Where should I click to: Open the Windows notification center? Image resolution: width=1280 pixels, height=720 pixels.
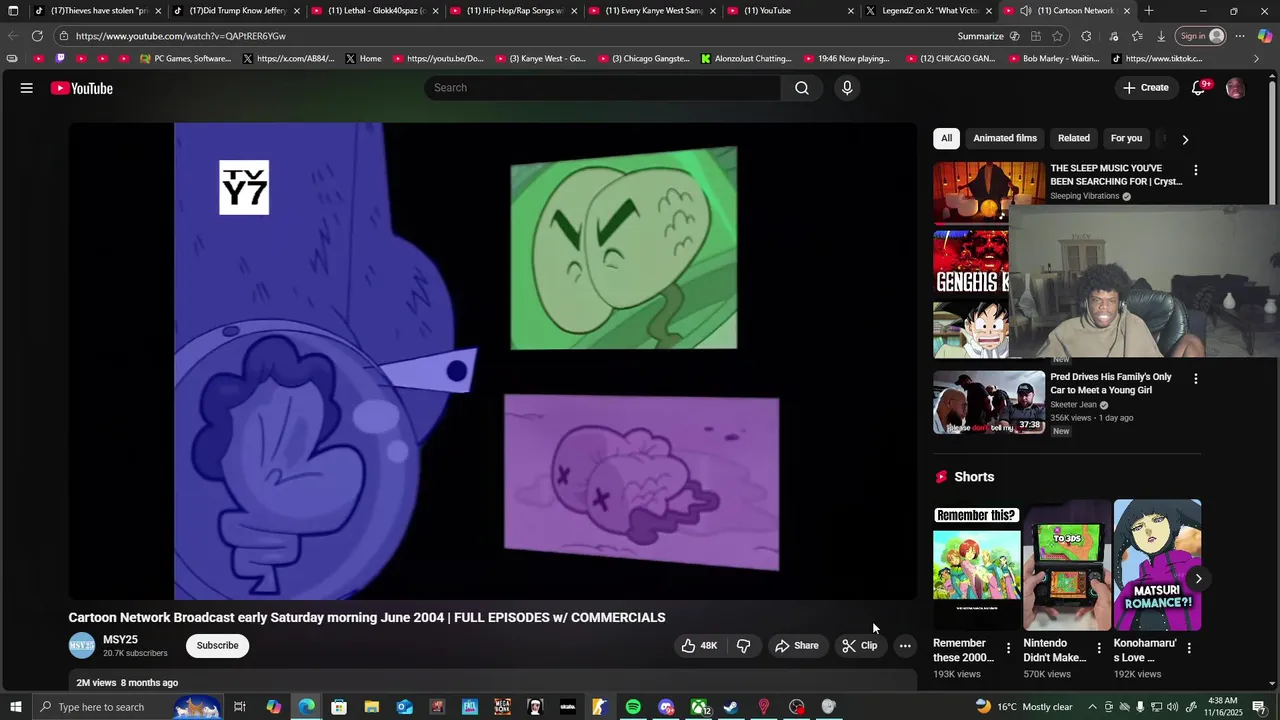(x=1259, y=707)
